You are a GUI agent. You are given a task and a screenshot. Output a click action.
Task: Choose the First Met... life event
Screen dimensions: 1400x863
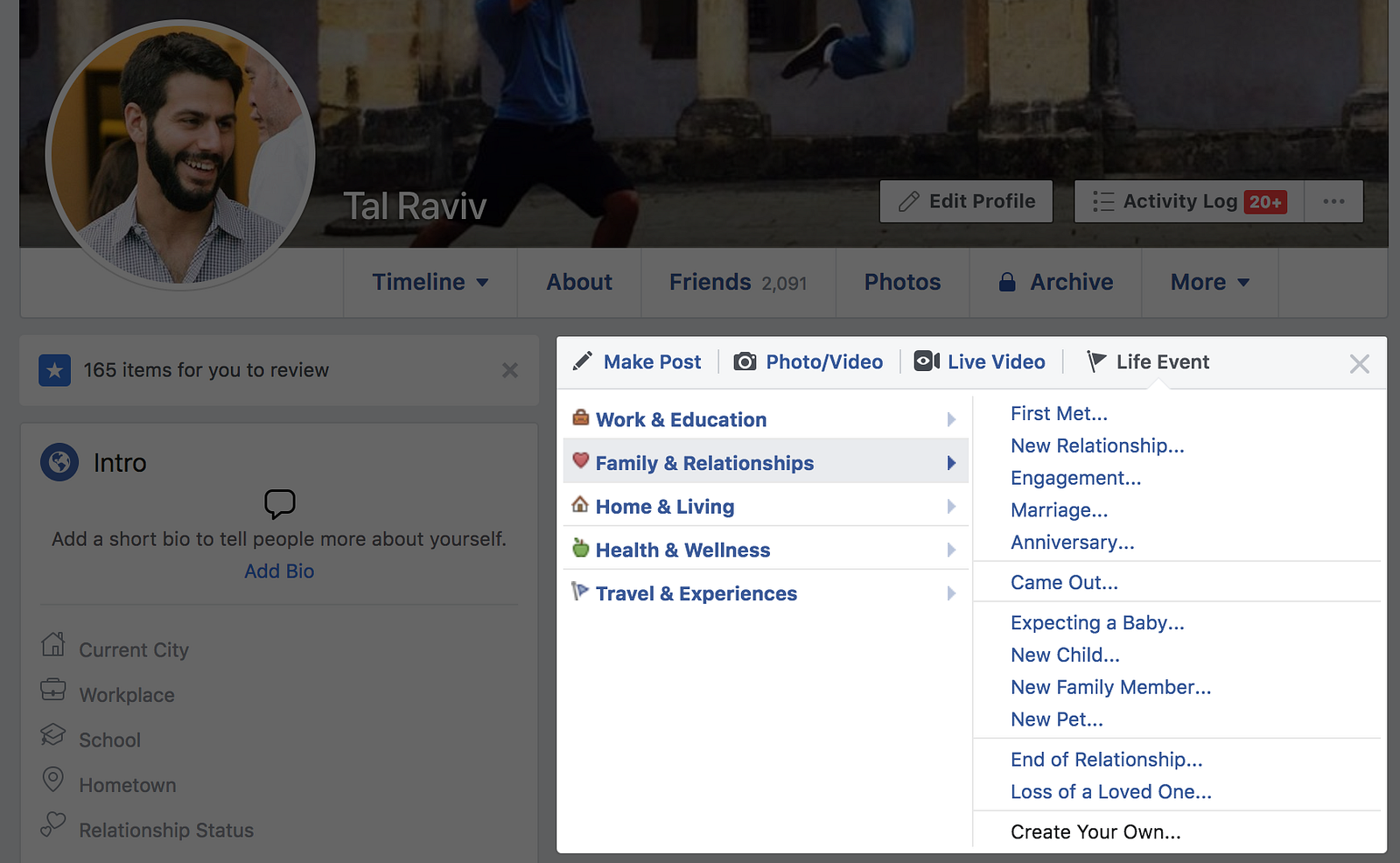tap(1059, 413)
